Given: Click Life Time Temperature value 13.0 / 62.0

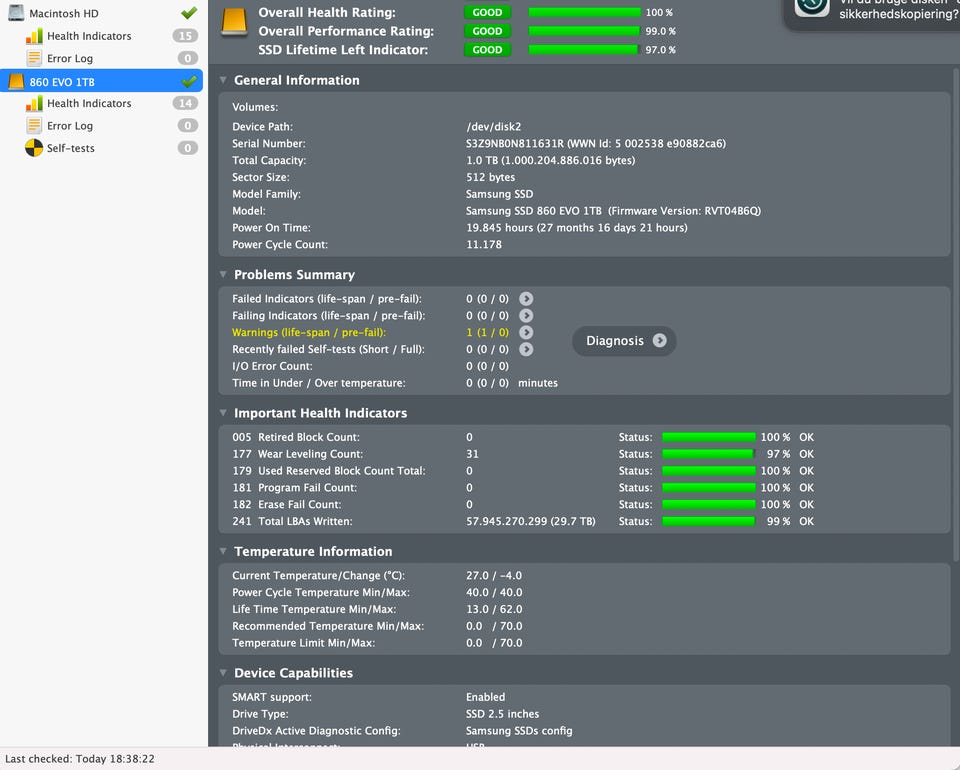Looking at the screenshot, I should pyautogui.click(x=494, y=610).
